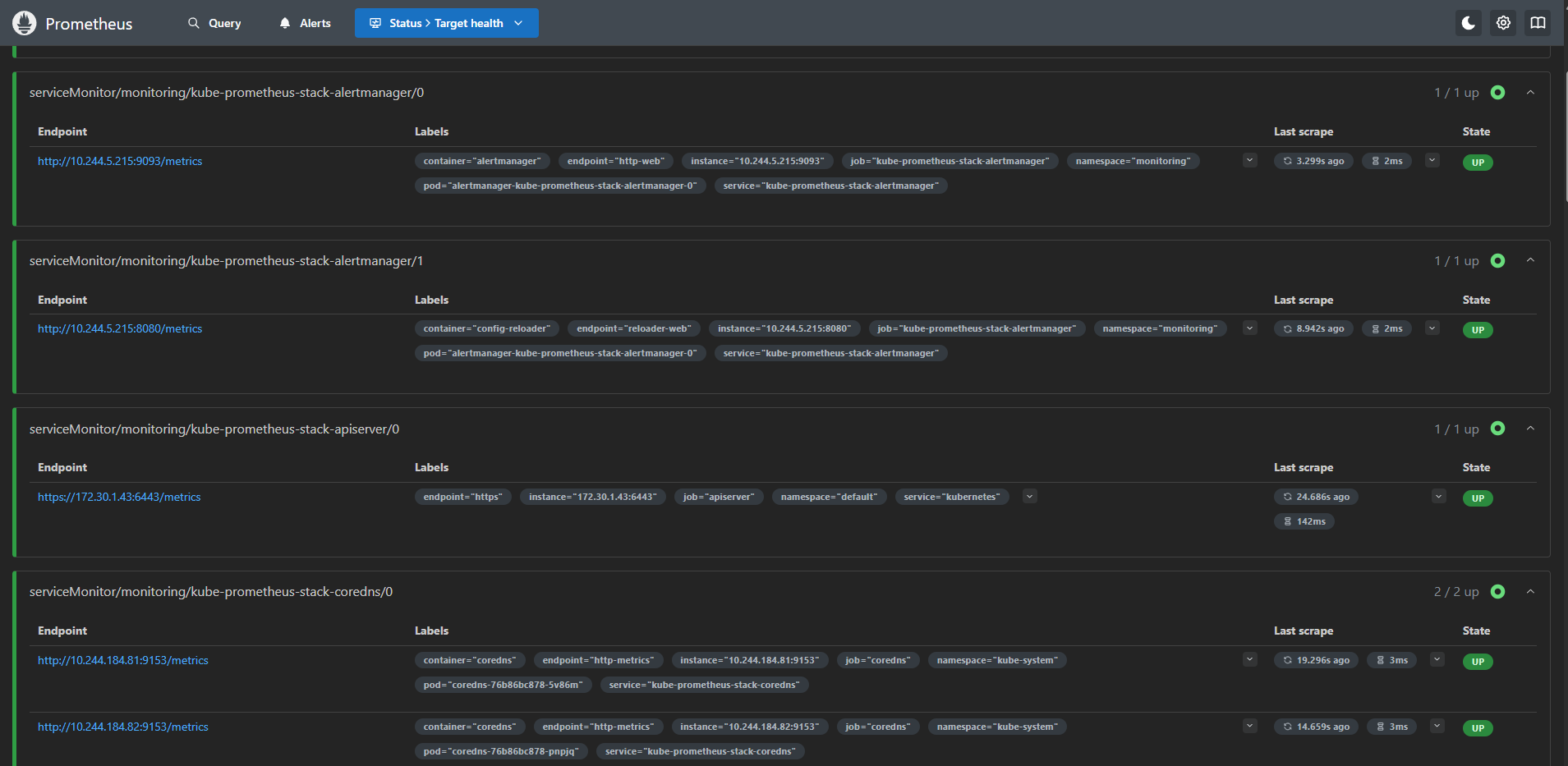
Task: Open endpoint http://10.244.5.215:8080/metrics
Action: [120, 329]
